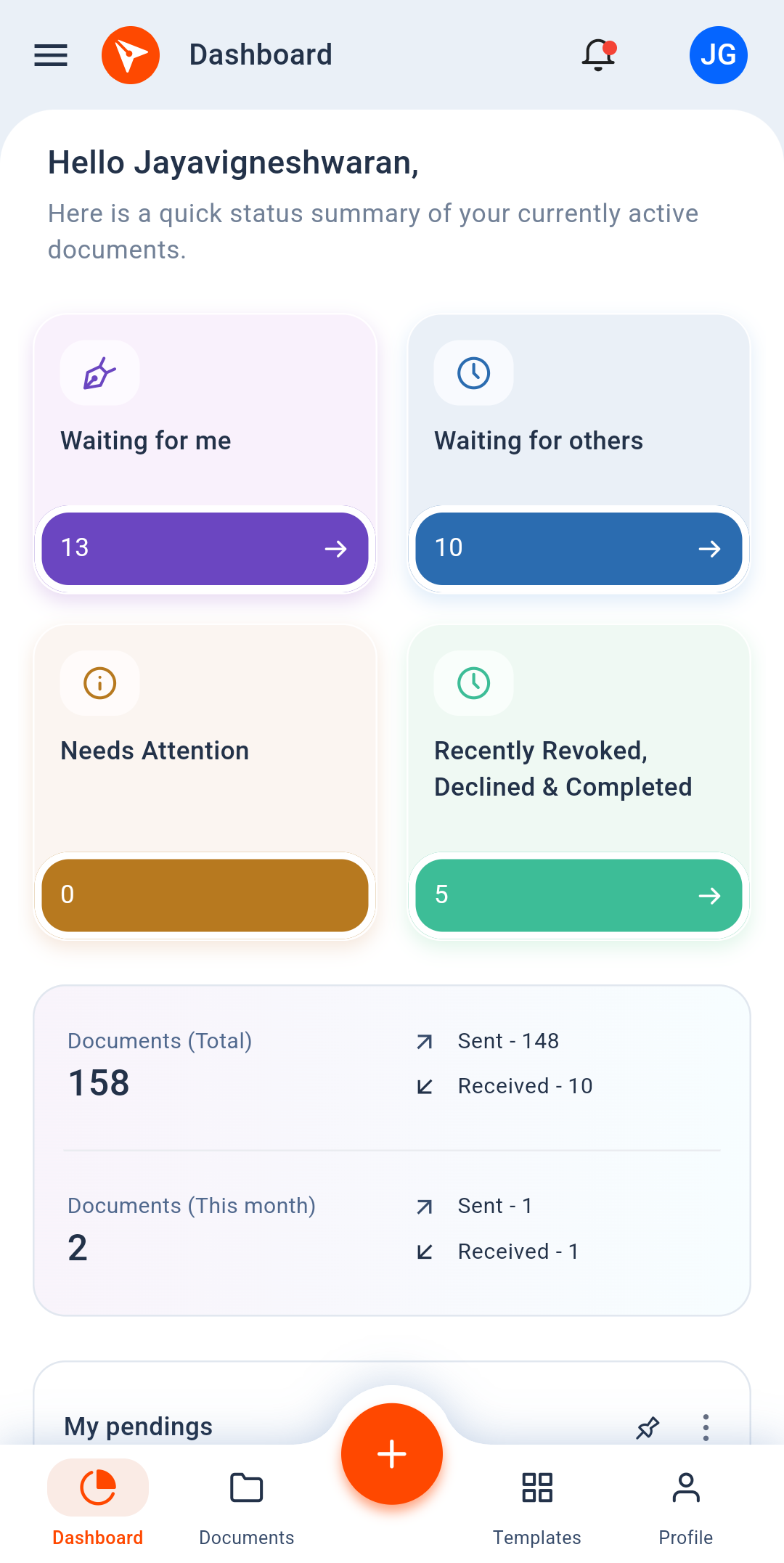Screen dimensions: 784x1563
Task: Select the Sent arrow icon beside Sent - 148
Action: point(424,1041)
